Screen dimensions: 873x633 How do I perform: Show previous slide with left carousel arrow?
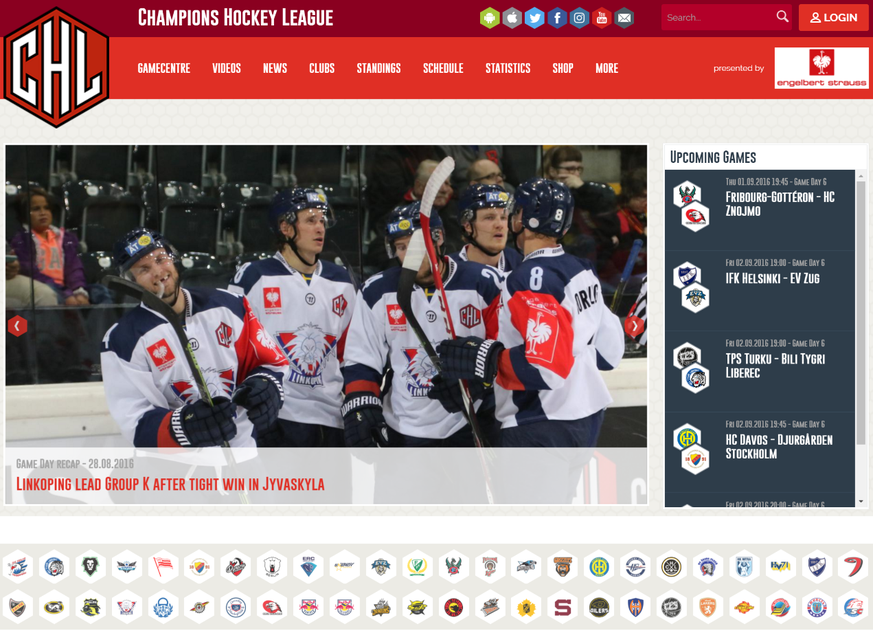click(x=17, y=326)
